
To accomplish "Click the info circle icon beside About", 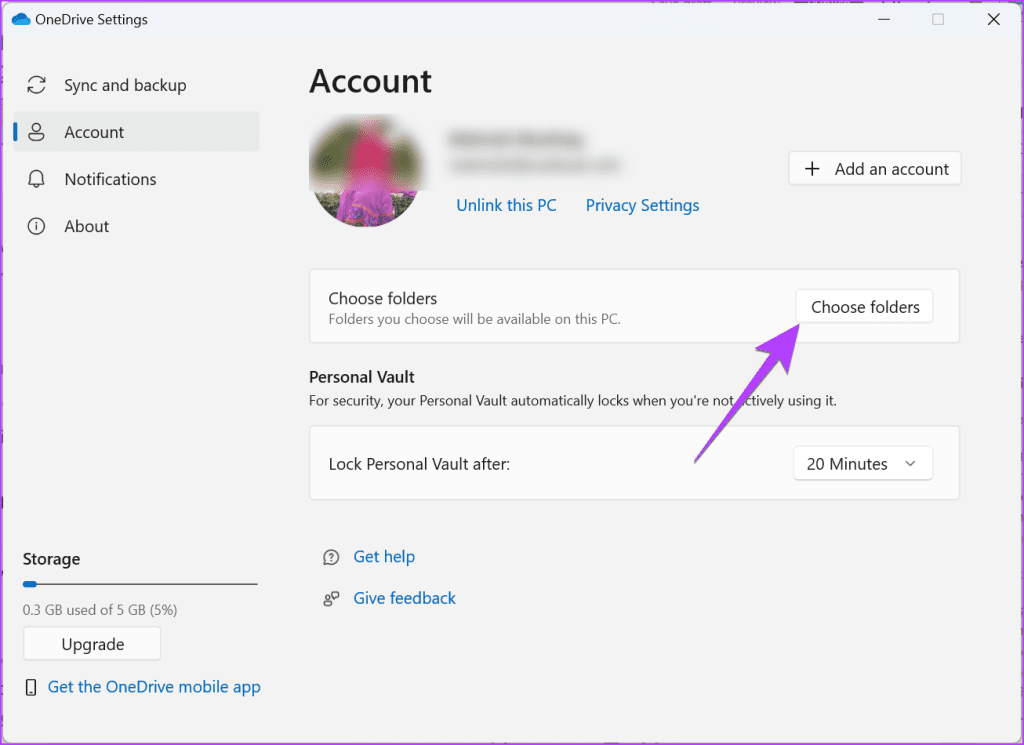I will (36, 226).
